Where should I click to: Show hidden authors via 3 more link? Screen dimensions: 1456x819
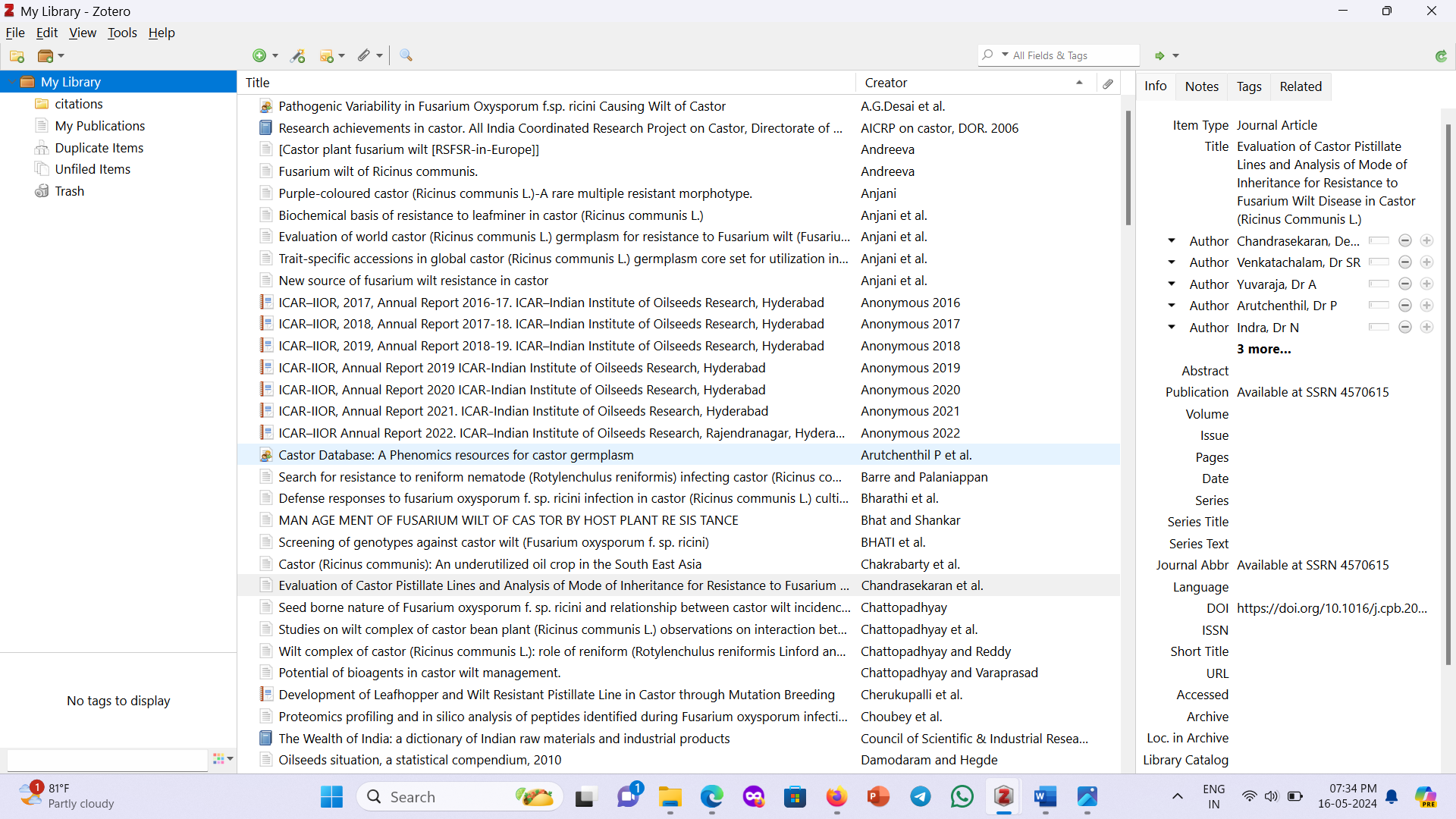(x=1263, y=350)
